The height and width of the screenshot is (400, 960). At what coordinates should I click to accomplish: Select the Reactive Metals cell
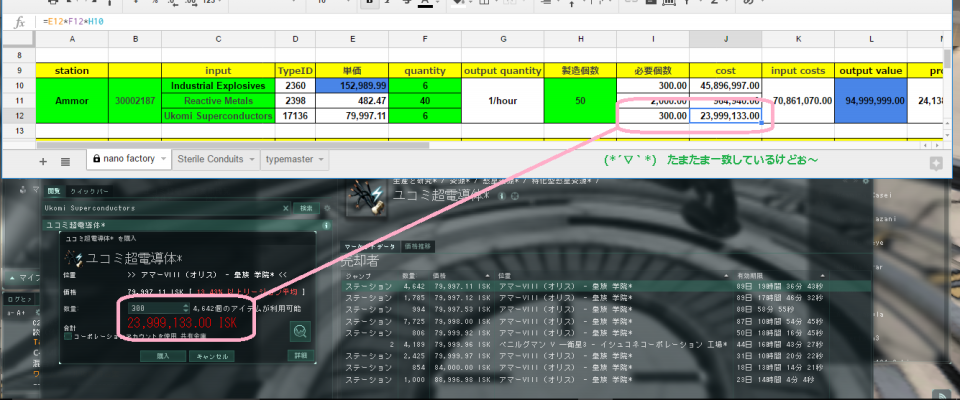pyautogui.click(x=219, y=100)
